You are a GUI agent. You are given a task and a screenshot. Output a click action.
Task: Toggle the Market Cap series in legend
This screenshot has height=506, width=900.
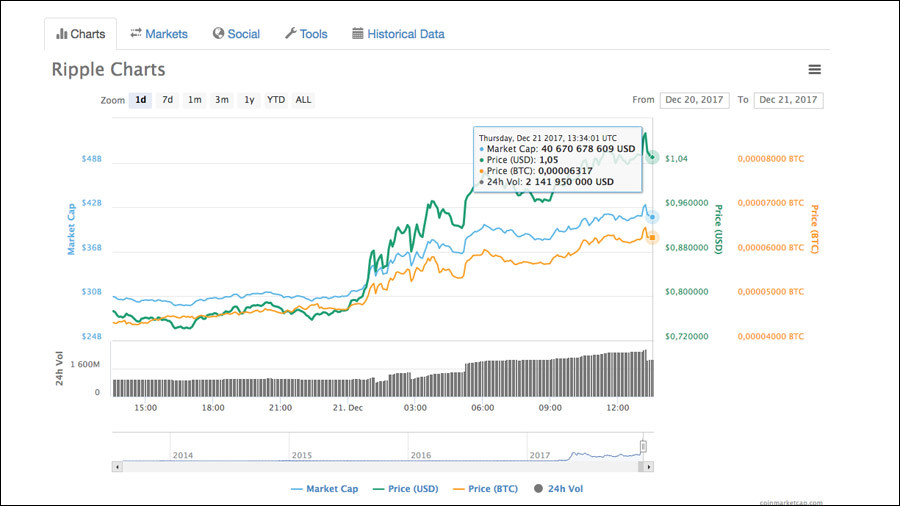(x=325, y=489)
